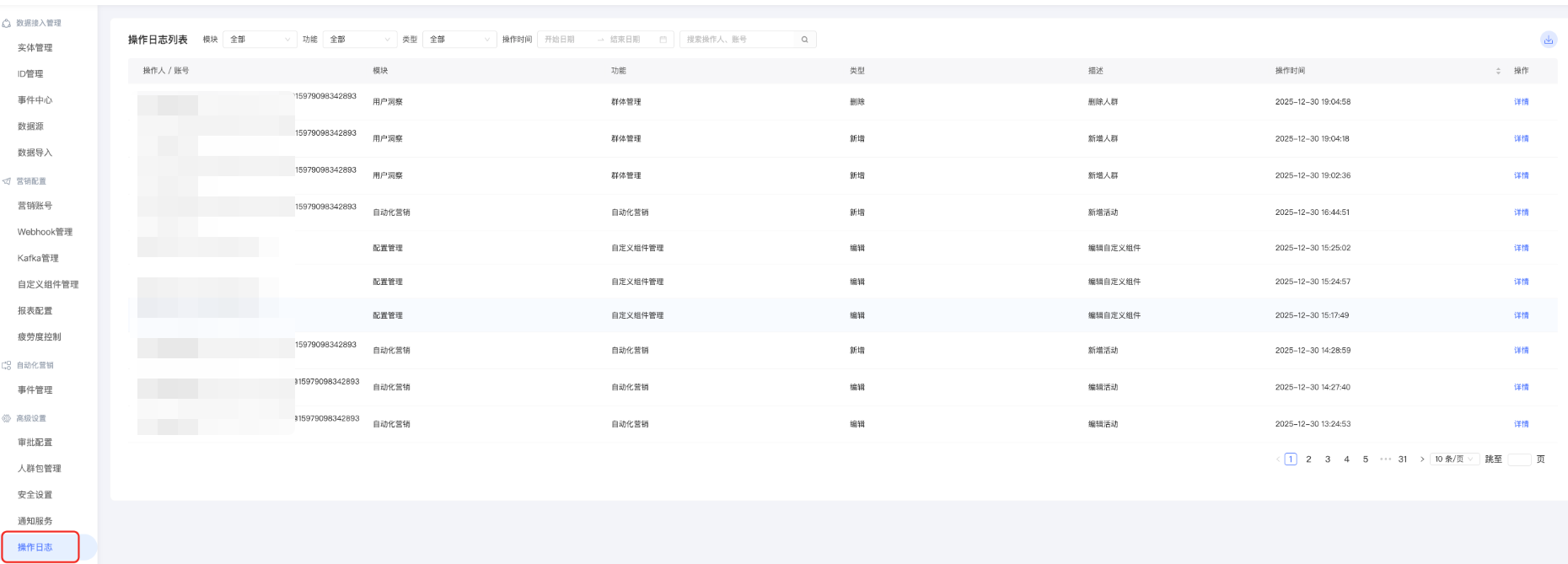This screenshot has height=564, width=1568.
Task: Click the 2025-12-30 16:44:51 timestamp
Action: (1313, 212)
